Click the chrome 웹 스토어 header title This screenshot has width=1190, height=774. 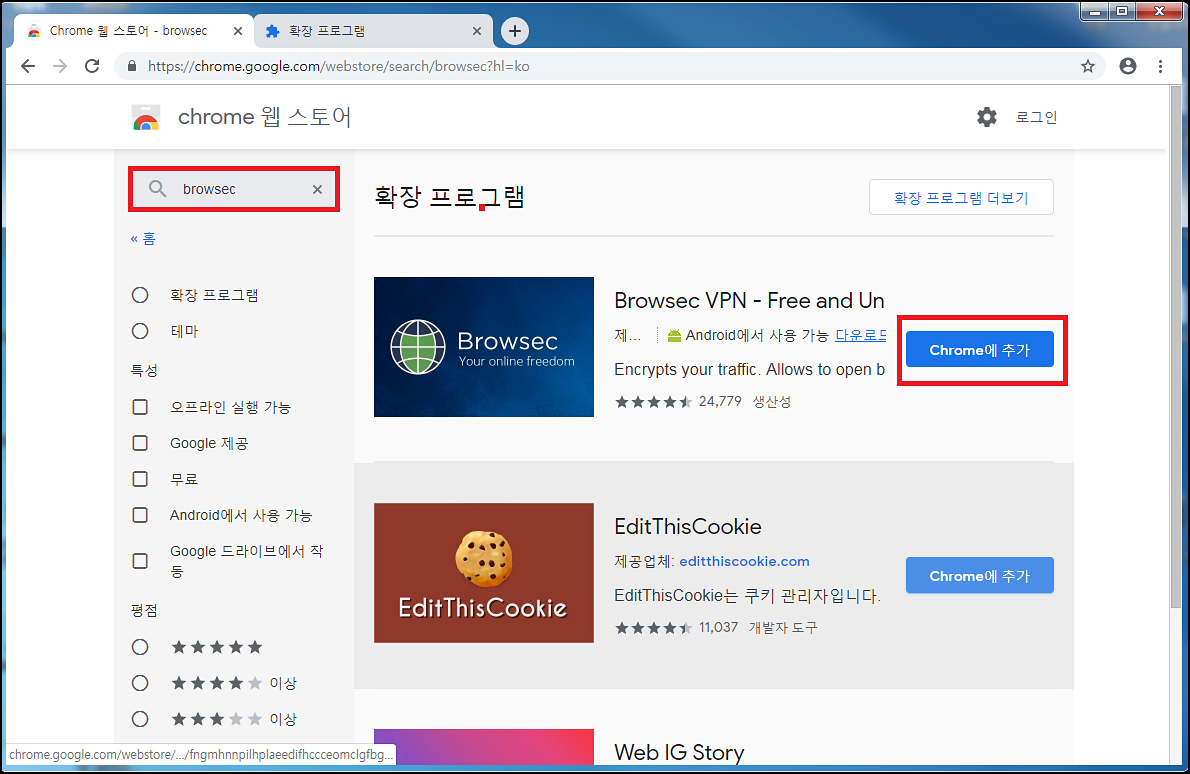[x=264, y=117]
